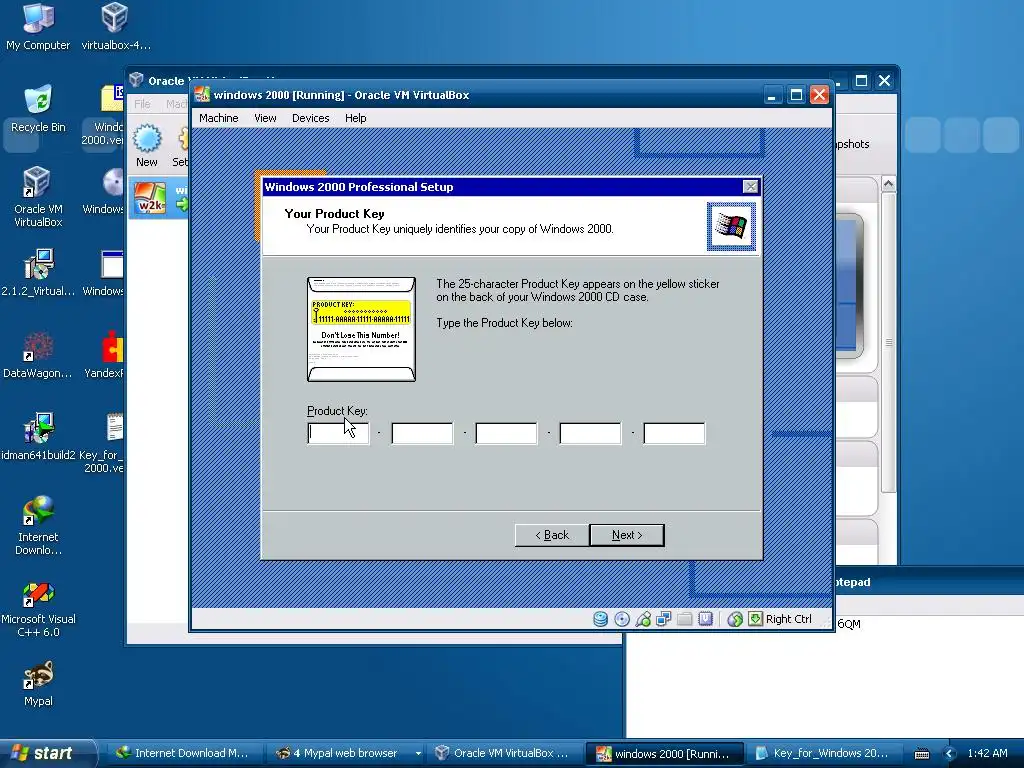Screen dimensions: 1024x768
Task: Switch to Oracle VM VirtualBox taskbar button
Action: click(x=503, y=754)
